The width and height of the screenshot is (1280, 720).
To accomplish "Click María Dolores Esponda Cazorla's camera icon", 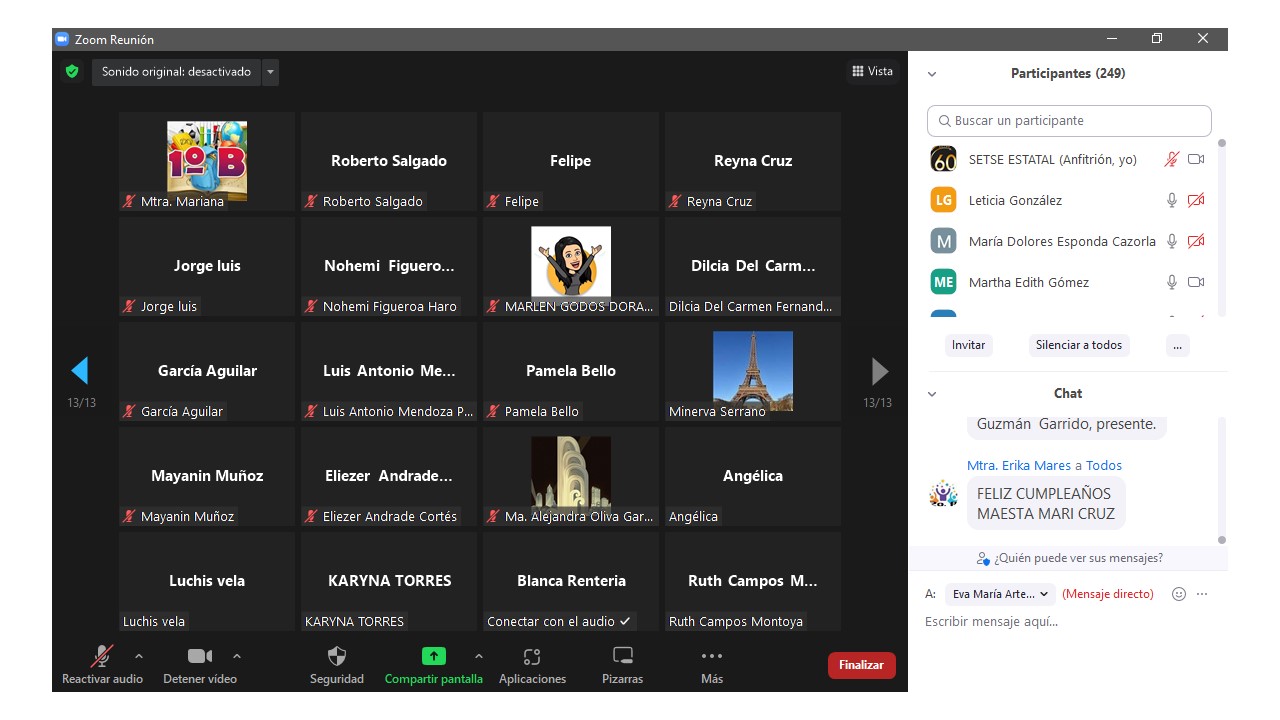I will (x=1196, y=241).
